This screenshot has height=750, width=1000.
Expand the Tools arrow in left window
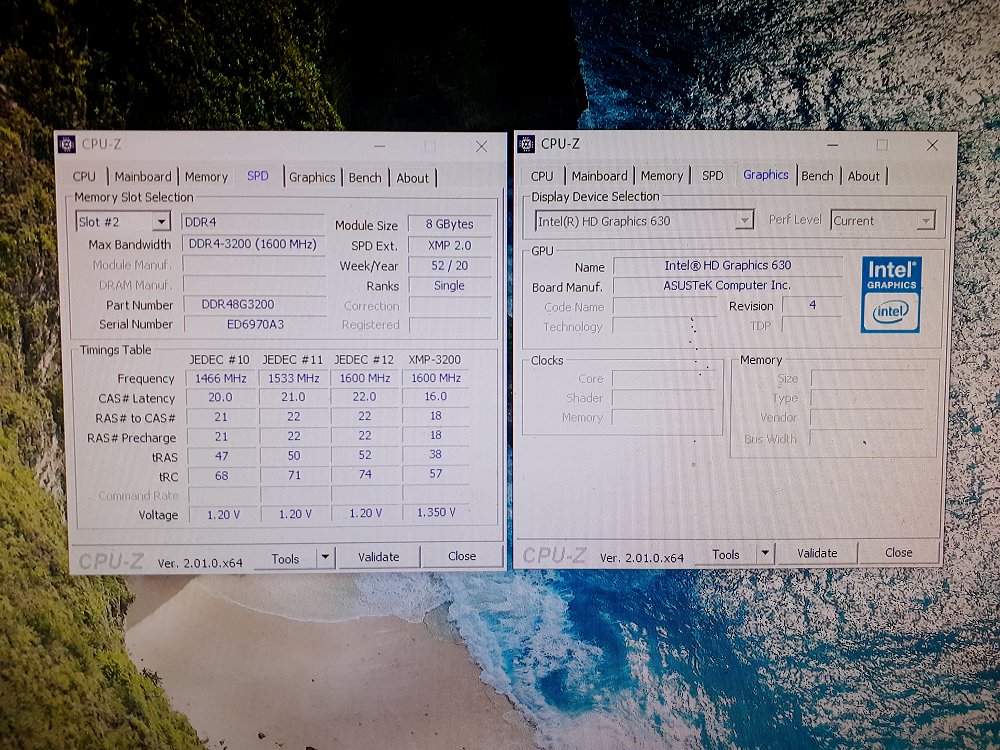click(325, 558)
